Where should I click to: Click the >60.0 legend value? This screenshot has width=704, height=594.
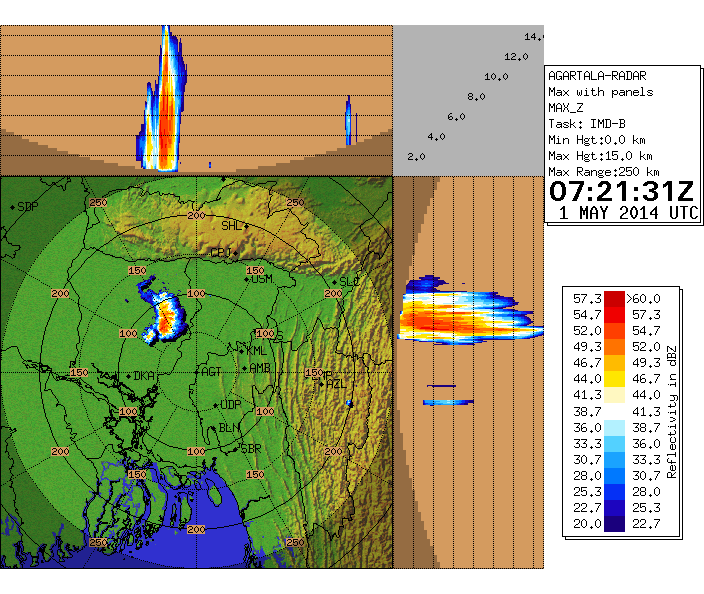coord(644,299)
